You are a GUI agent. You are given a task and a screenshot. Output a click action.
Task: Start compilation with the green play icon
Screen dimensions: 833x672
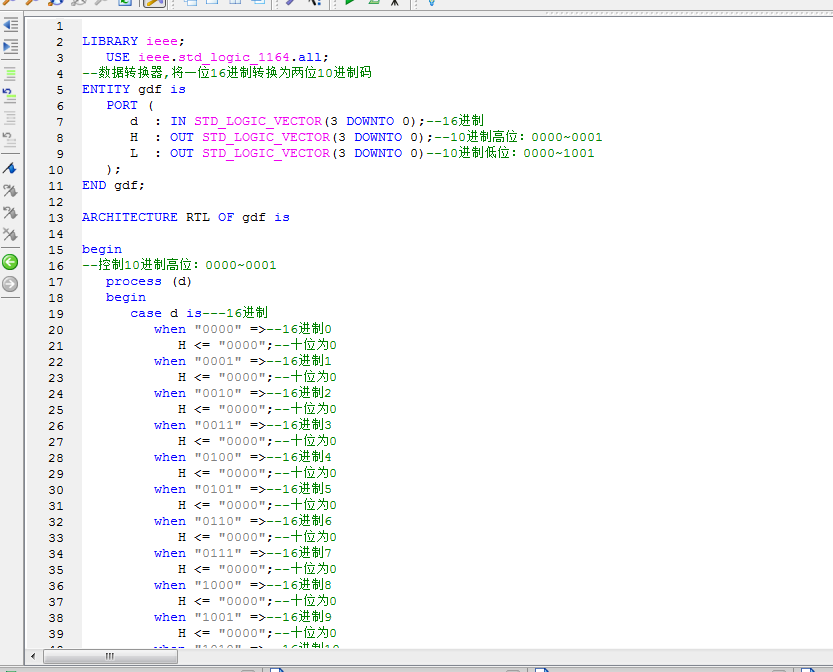point(350,3)
